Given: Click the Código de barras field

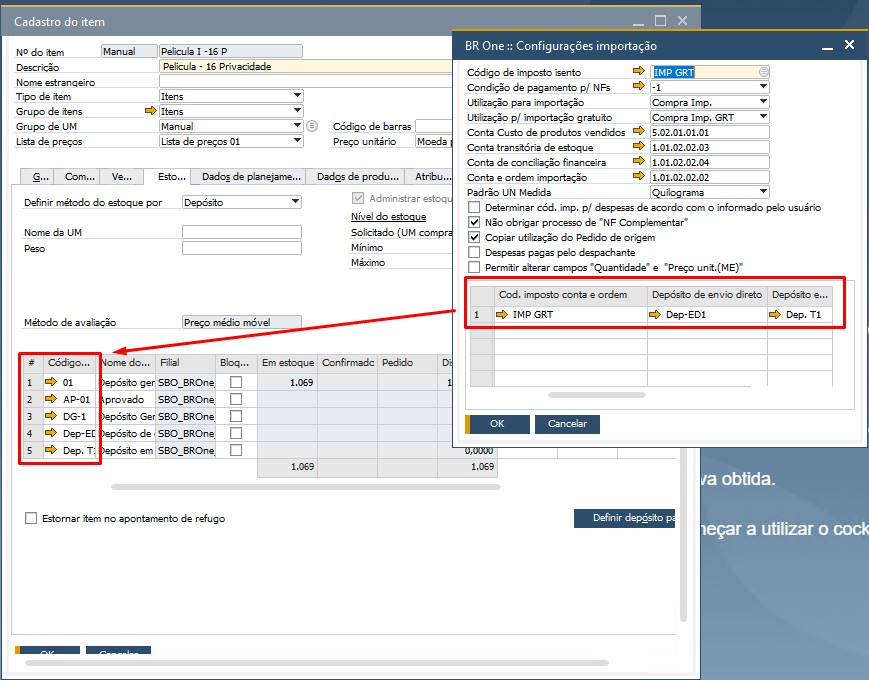Looking at the screenshot, I should (434, 126).
